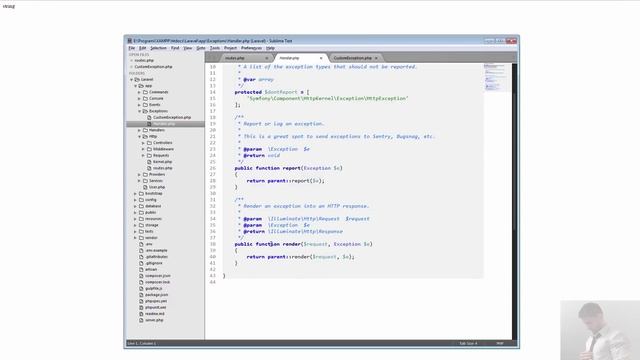Viewport: 640px width, 360px height.
Task: Close the CustomException.php tab
Action: pyautogui.click(x=376, y=58)
